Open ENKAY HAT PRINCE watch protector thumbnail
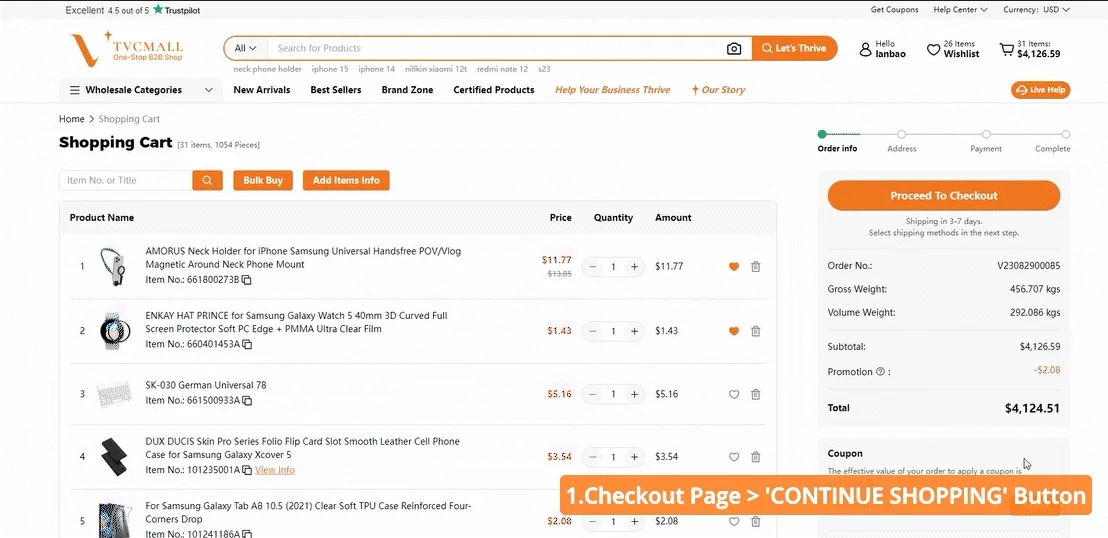This screenshot has width=1108, height=538. [x=113, y=331]
